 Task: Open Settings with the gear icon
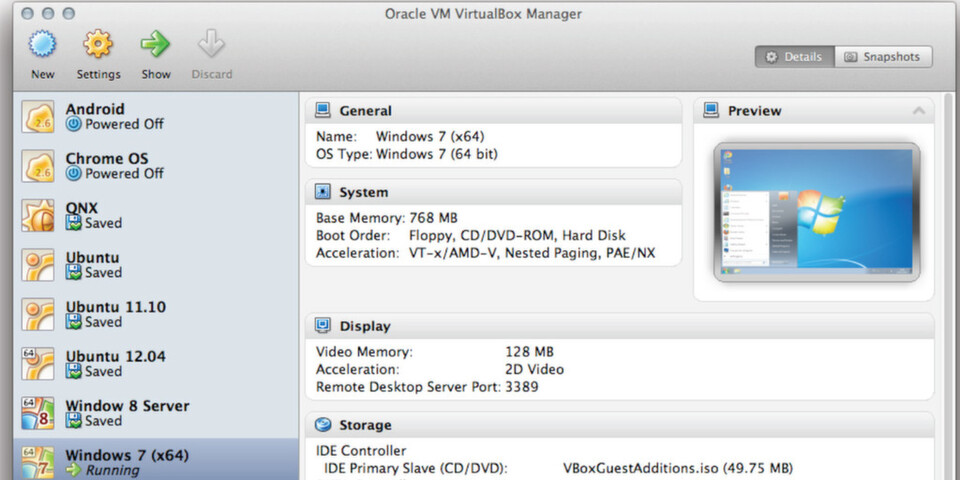click(98, 44)
